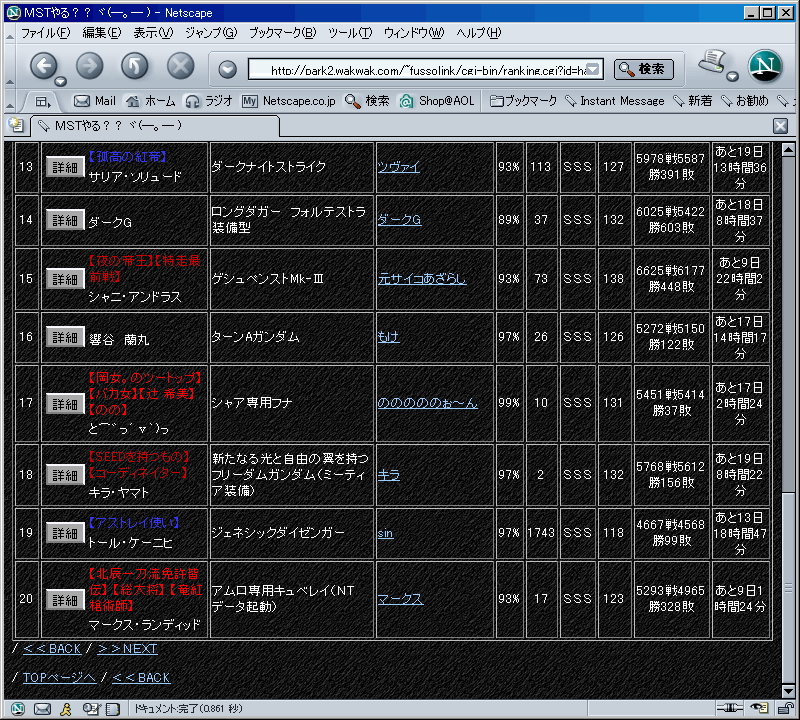The image size is (800, 720).
Task: Open the sin player link
Action: (385, 533)
